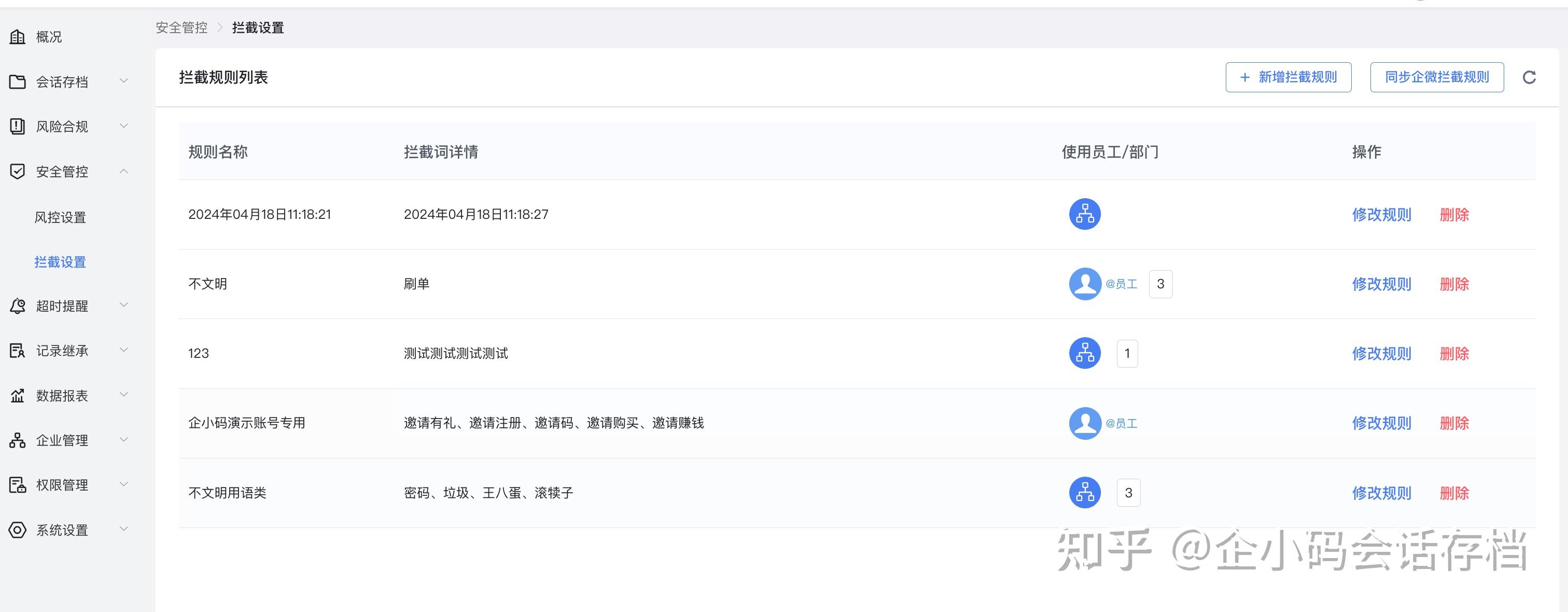The height and width of the screenshot is (612, 1568).
Task: Delete the rule named 123
Action: (x=1453, y=353)
